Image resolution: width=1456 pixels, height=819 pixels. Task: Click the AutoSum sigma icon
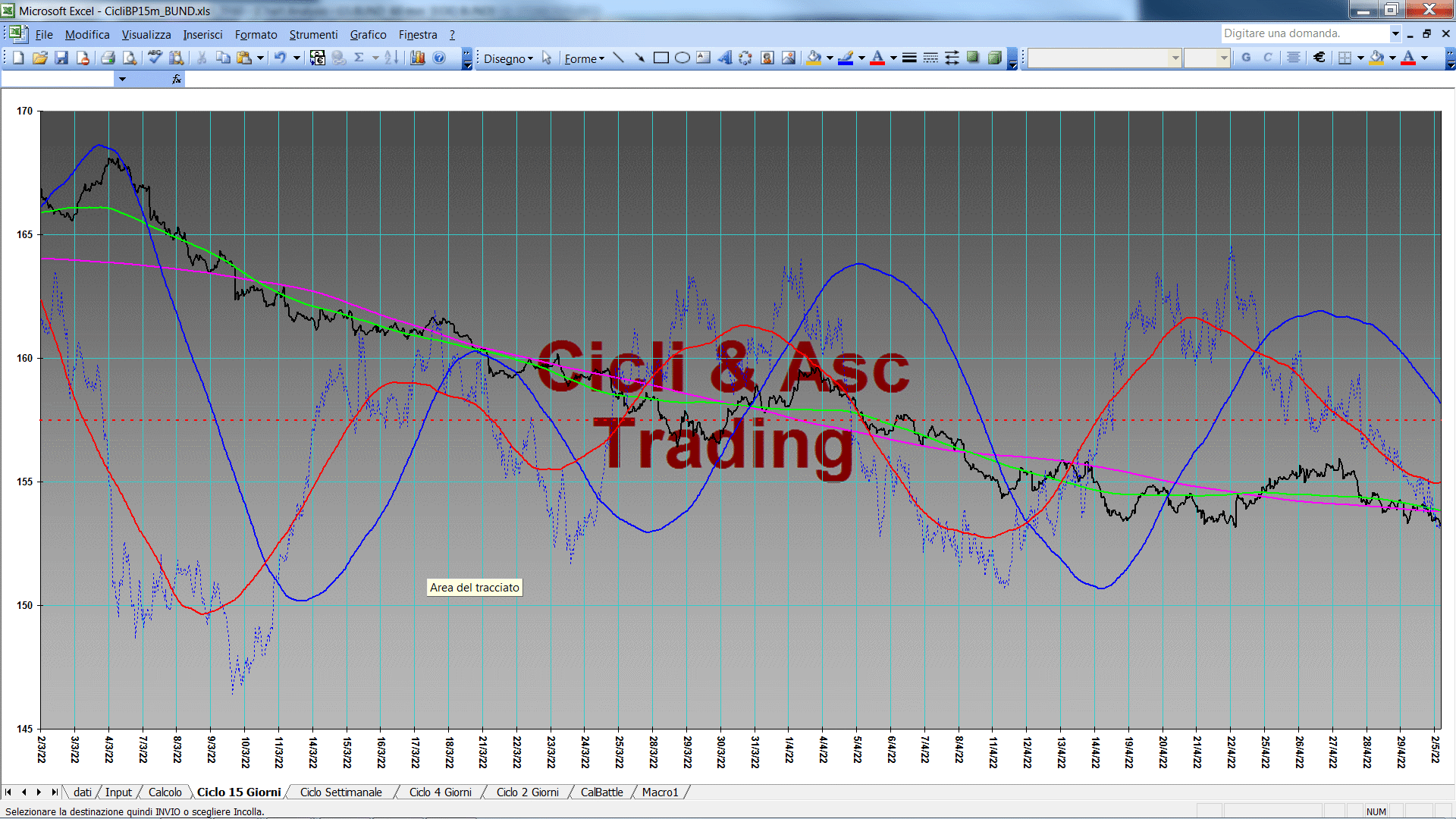(x=359, y=58)
